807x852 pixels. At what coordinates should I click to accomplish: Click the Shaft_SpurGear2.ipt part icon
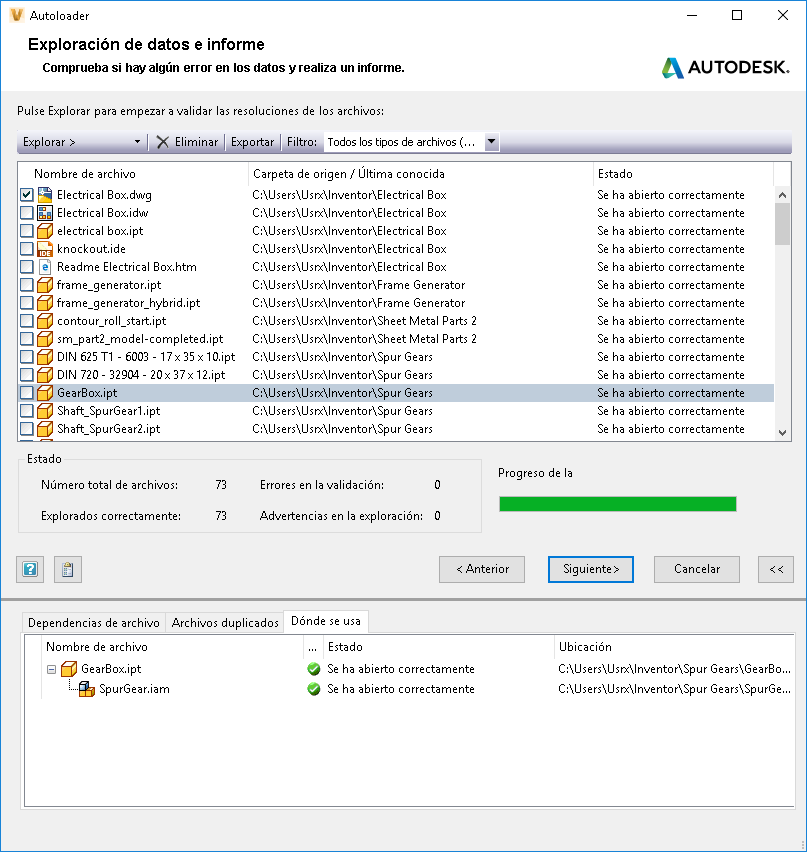point(45,428)
